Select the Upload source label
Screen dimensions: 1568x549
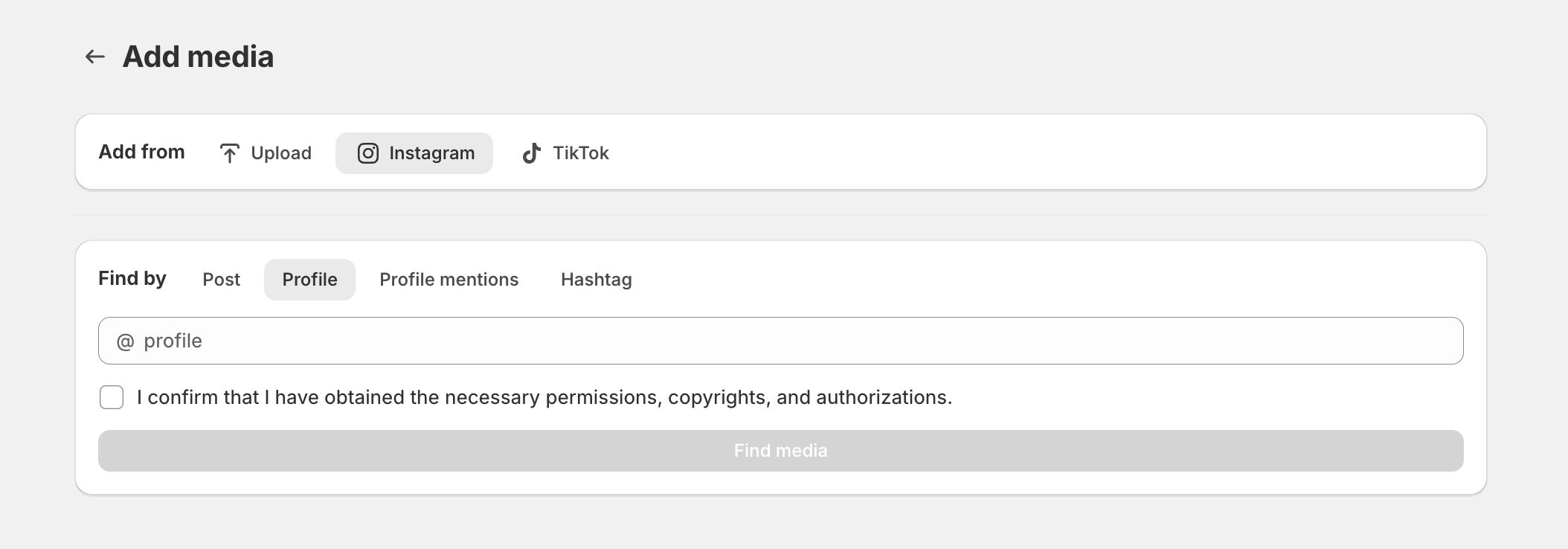[x=281, y=153]
